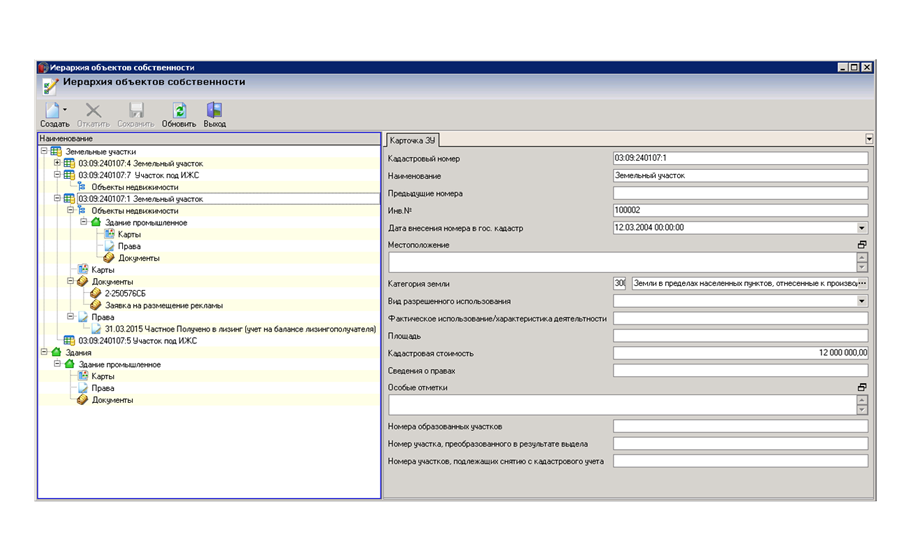Open the Создать dropdown arrow
Image resolution: width=910 pixels, height=560 pixels.
click(x=65, y=109)
